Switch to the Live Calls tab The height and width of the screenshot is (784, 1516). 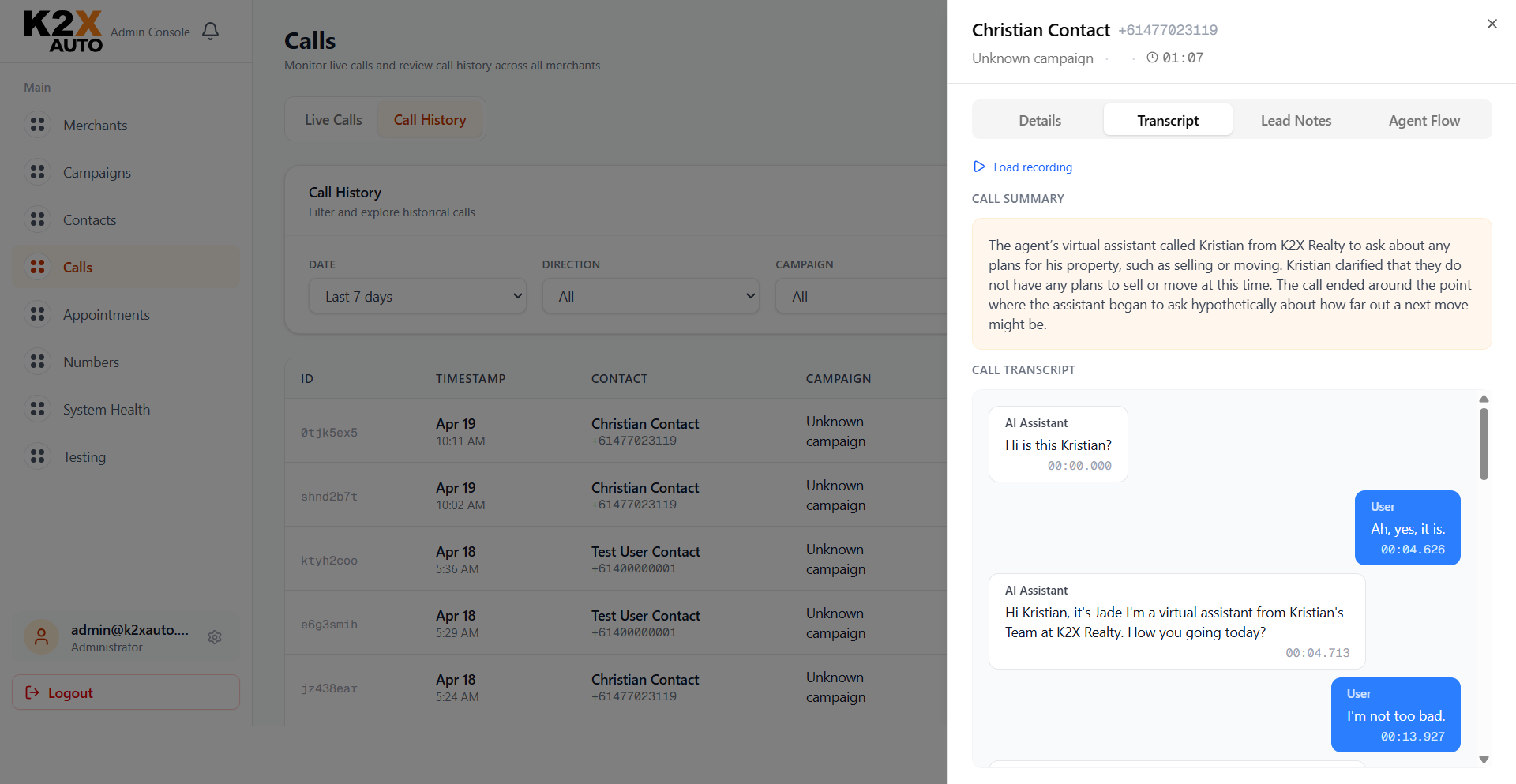click(x=332, y=119)
